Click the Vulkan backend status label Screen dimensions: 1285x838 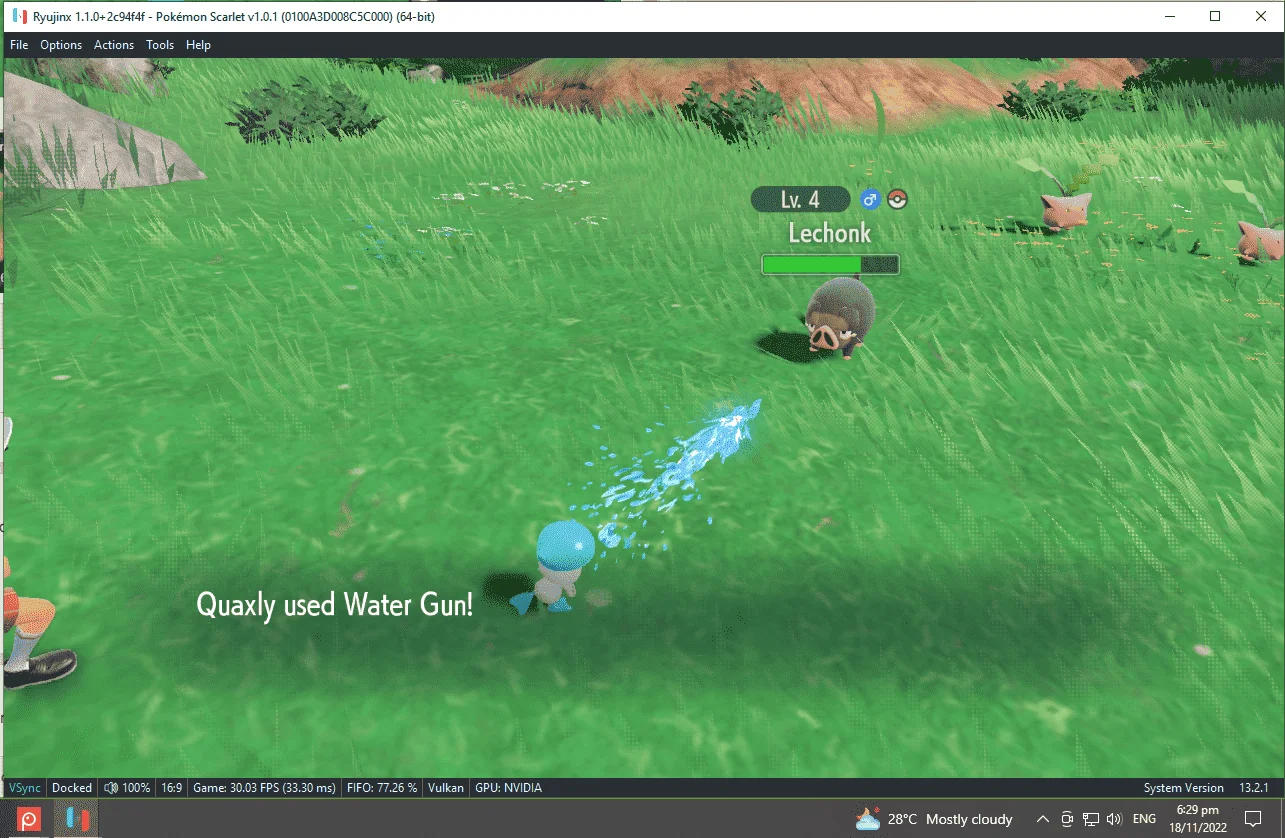[x=446, y=788]
